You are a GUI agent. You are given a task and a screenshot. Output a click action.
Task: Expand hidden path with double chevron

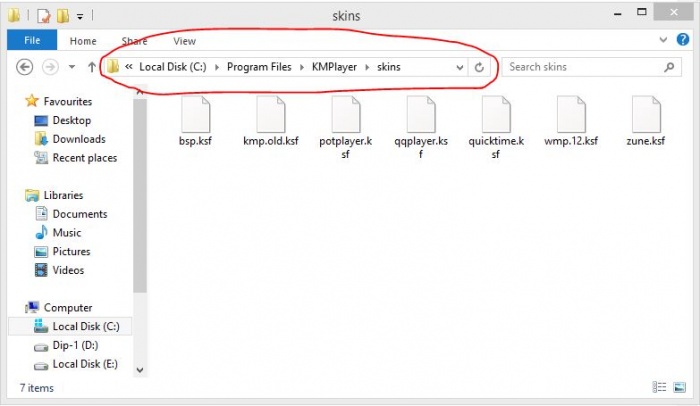click(x=129, y=67)
